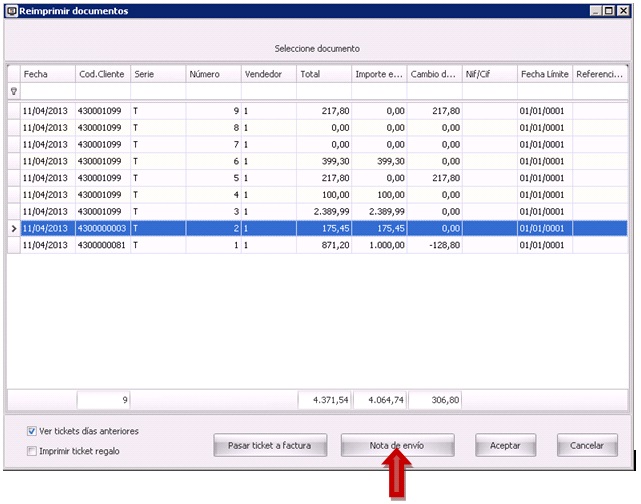Click the filter field under Número column
The image size is (641, 504).
click(x=213, y=91)
